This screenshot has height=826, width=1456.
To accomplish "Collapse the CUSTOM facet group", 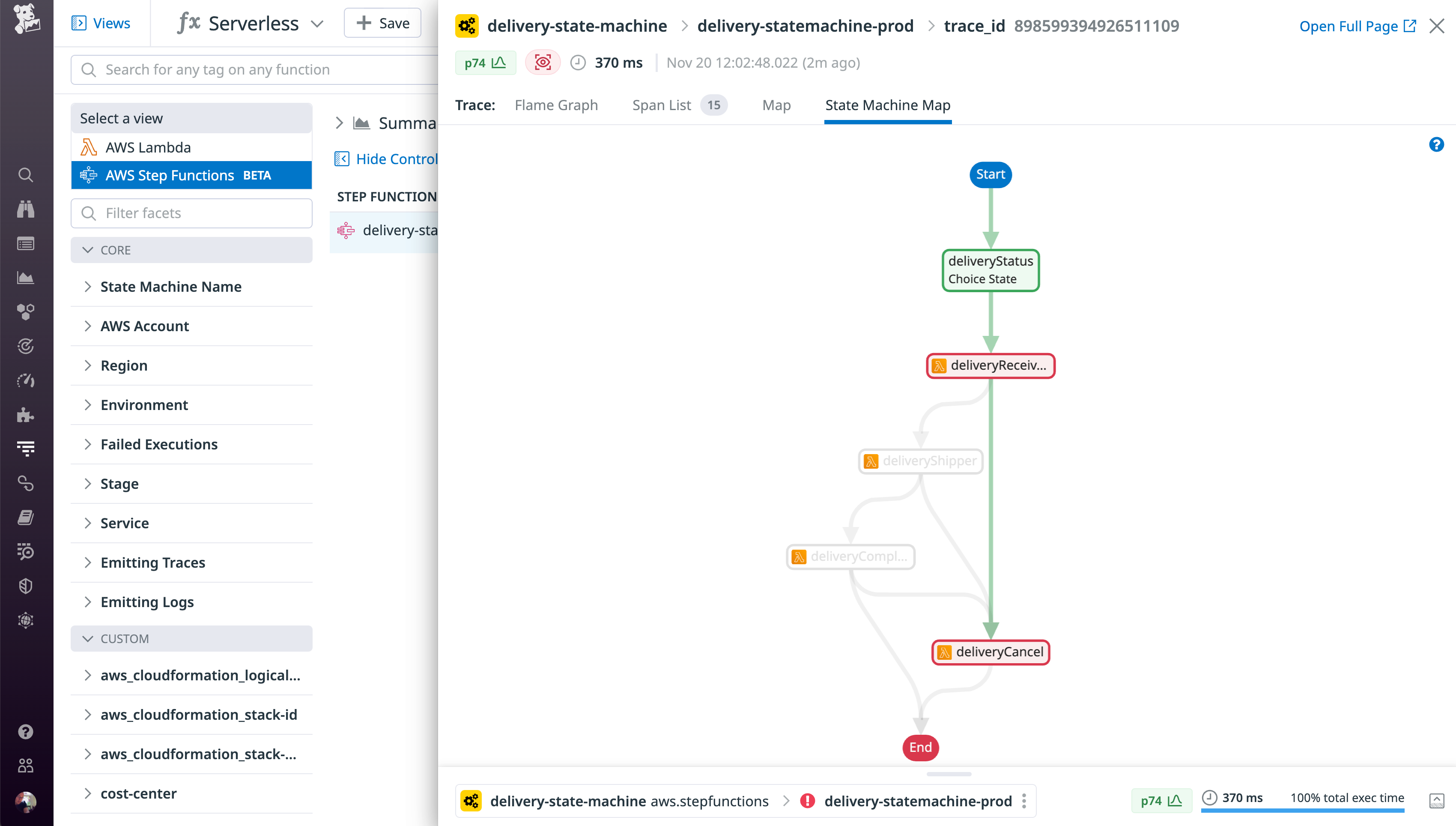I will (124, 638).
